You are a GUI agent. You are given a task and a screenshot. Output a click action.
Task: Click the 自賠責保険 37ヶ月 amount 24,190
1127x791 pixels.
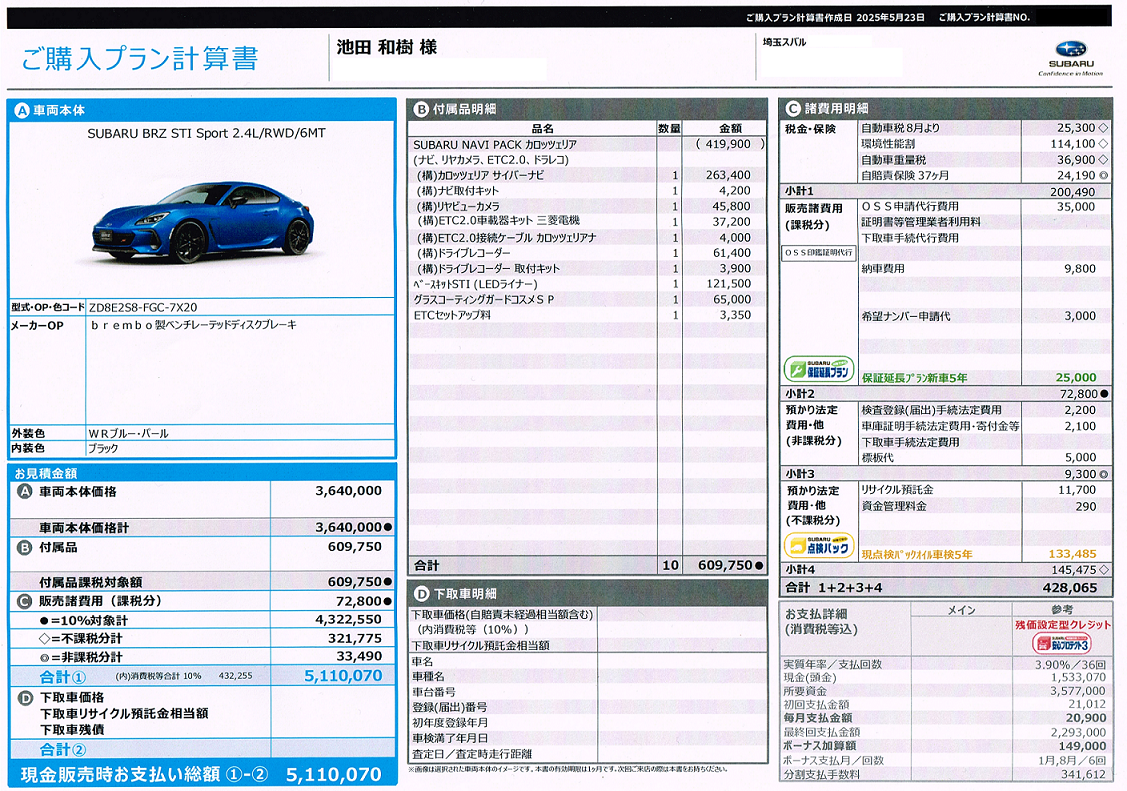tap(1076, 175)
